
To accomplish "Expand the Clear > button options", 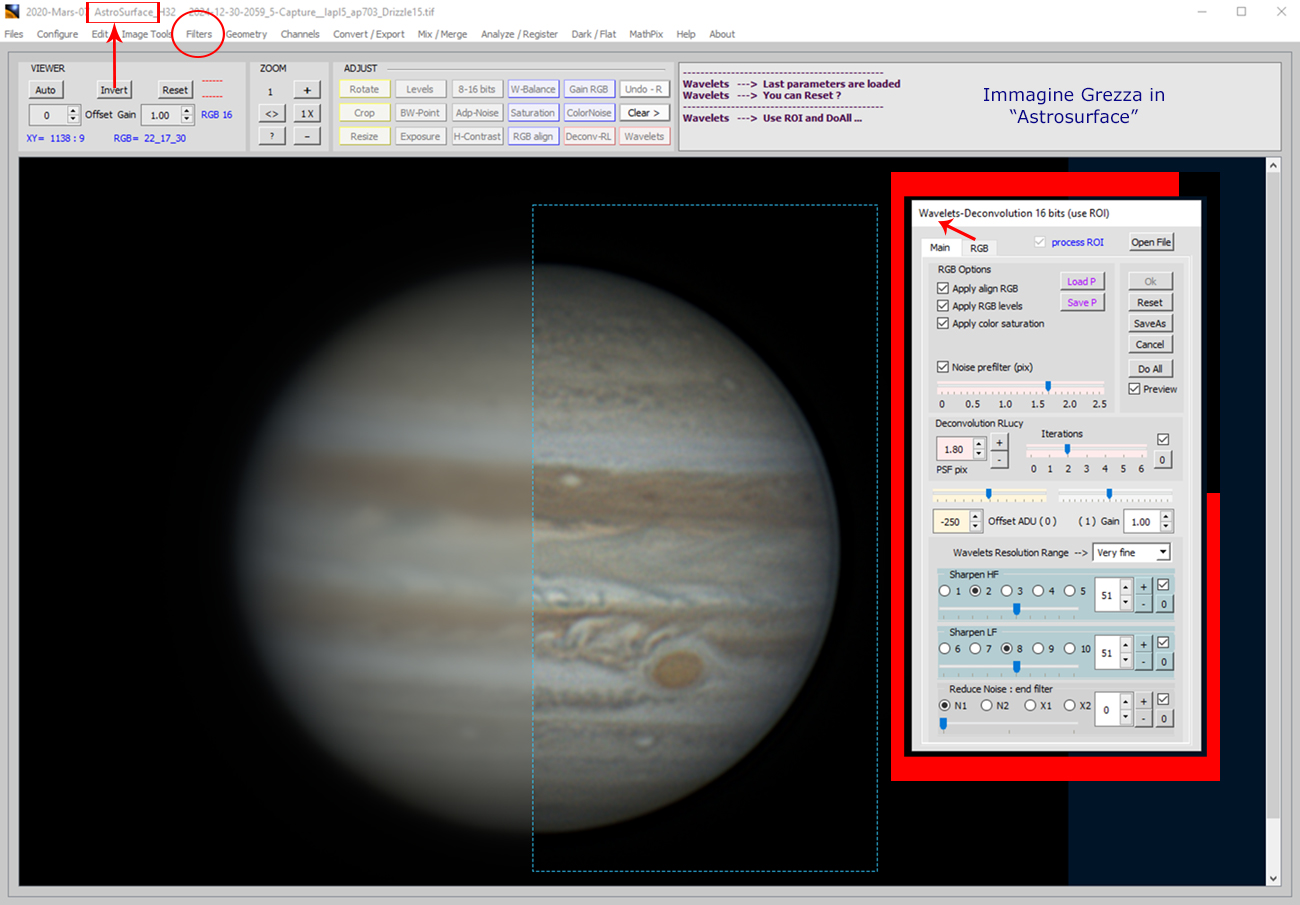I will point(644,113).
